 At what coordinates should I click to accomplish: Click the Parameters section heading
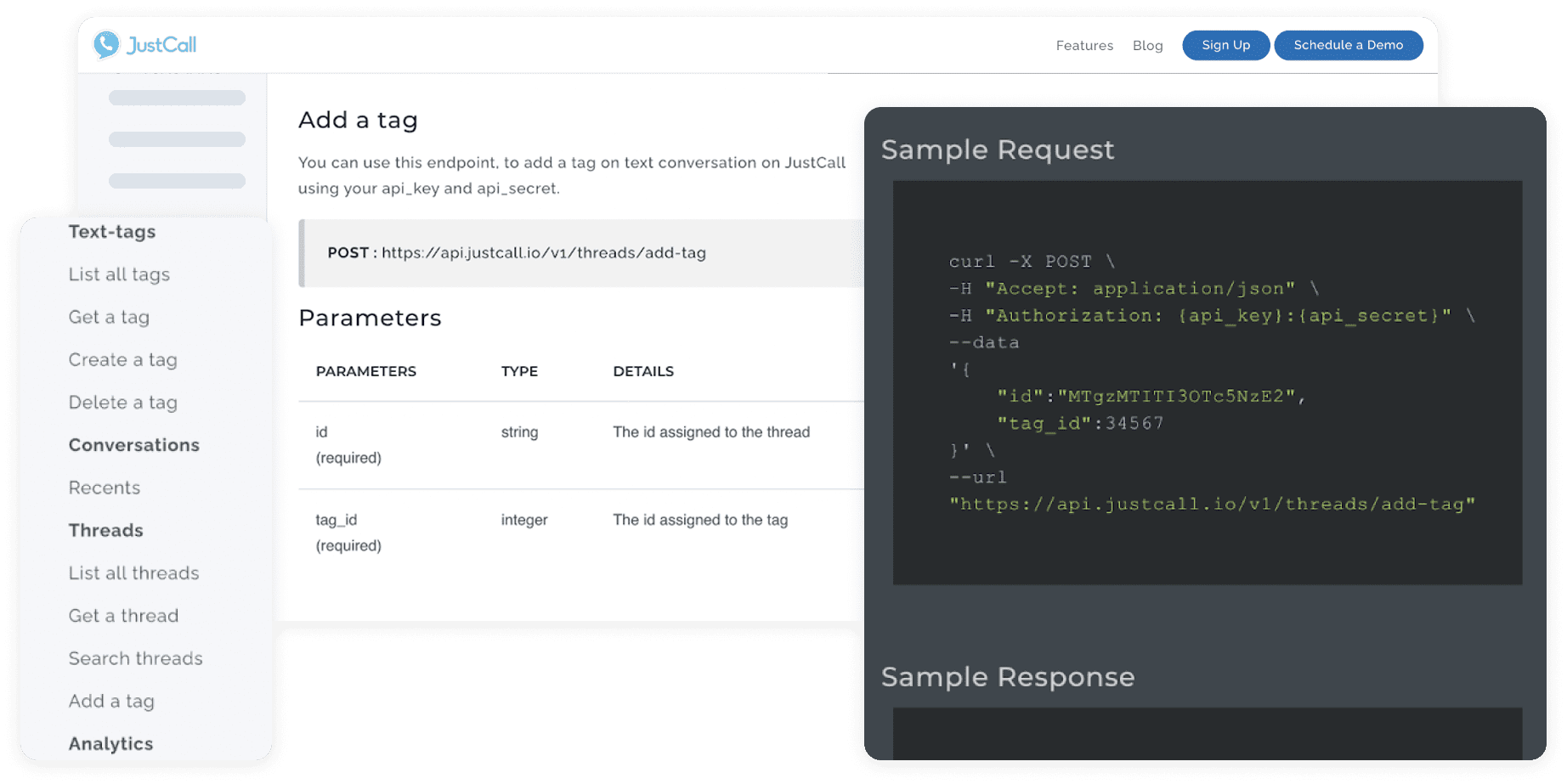coord(370,318)
